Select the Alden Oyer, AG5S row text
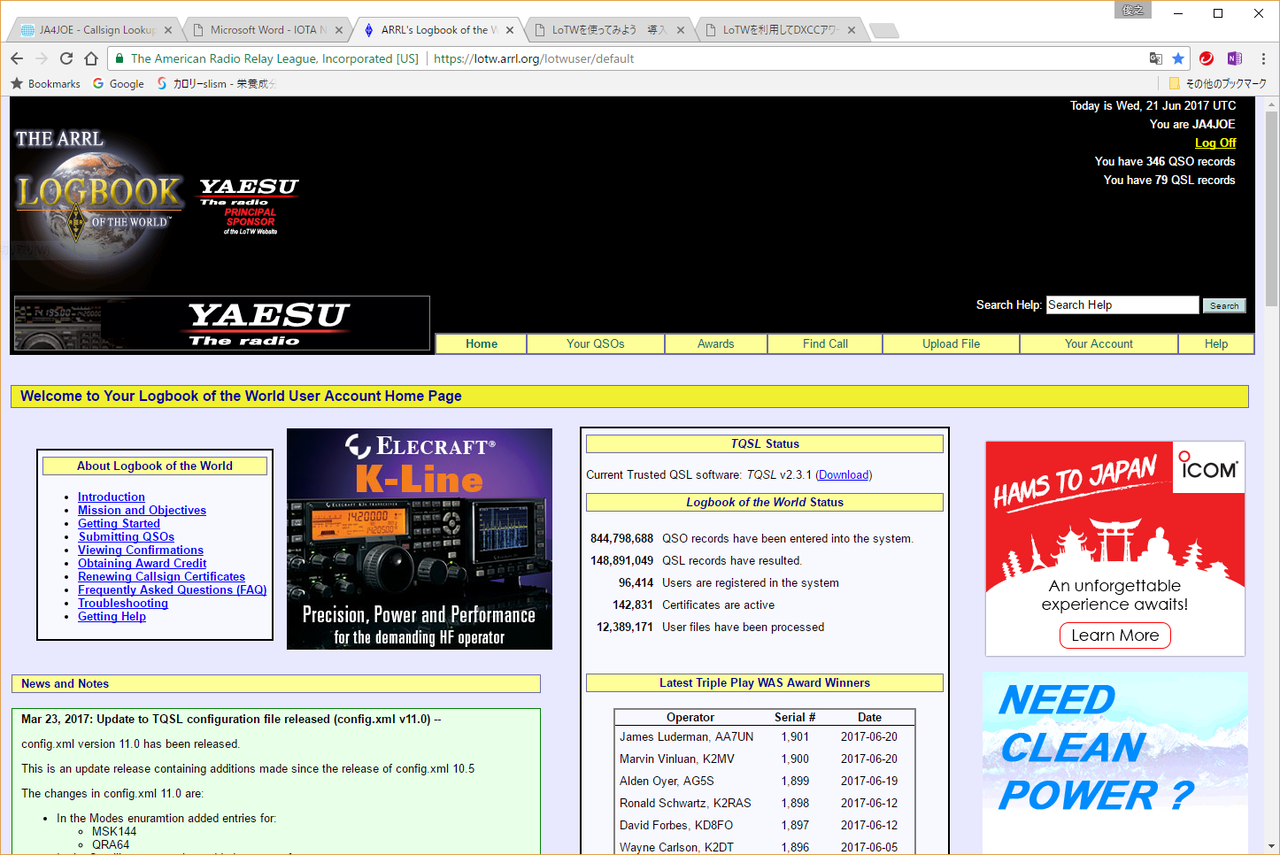 [667, 781]
